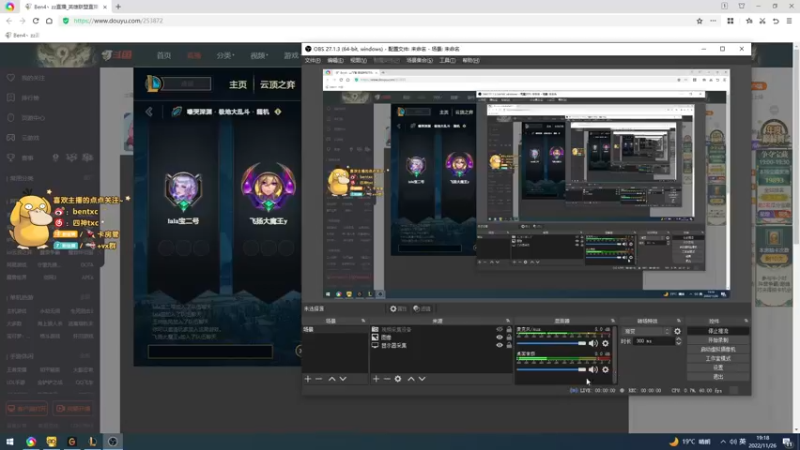Expand the Douyu video dropdown
The image size is (800, 450).
click(259, 55)
